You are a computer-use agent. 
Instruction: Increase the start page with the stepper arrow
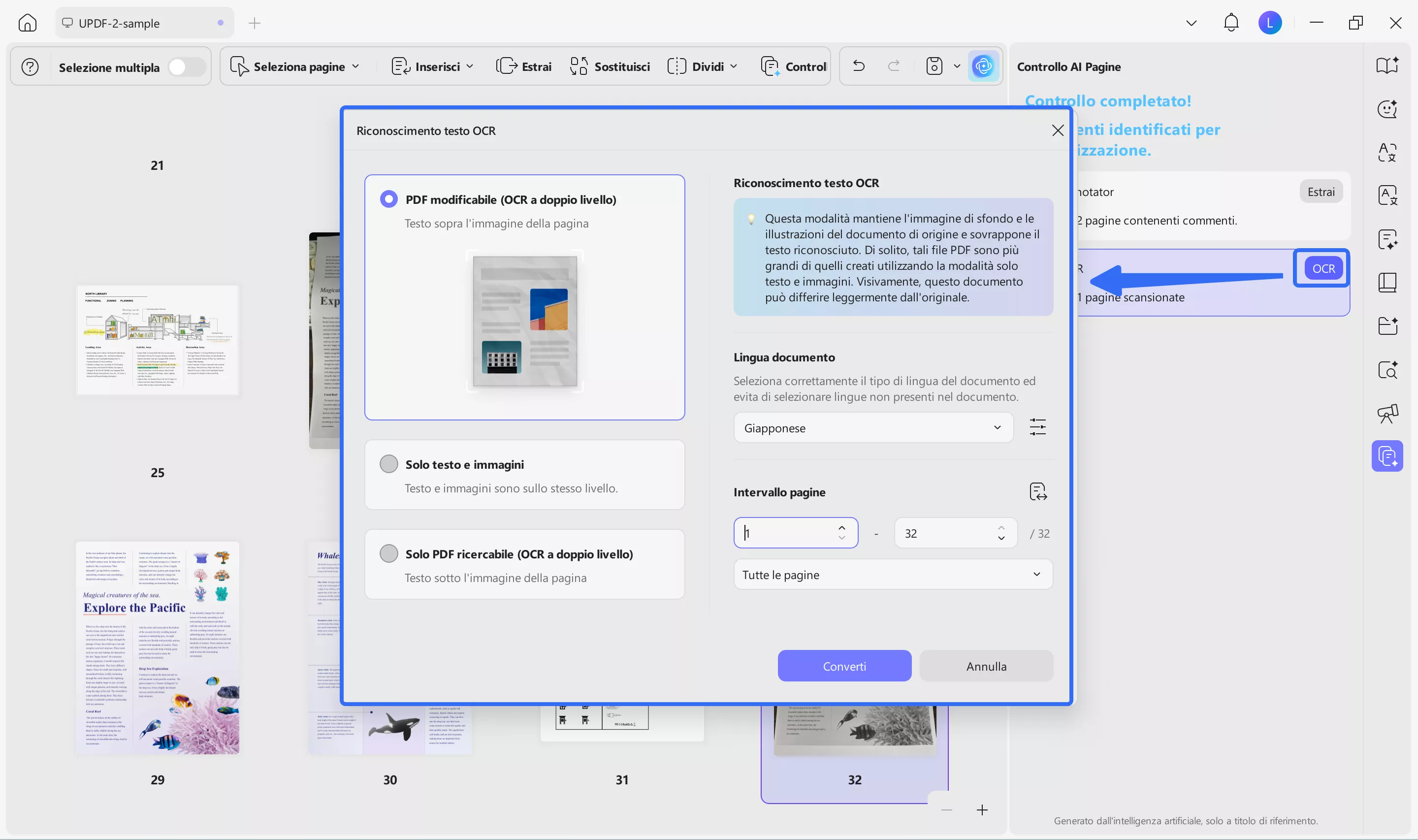[841, 527]
